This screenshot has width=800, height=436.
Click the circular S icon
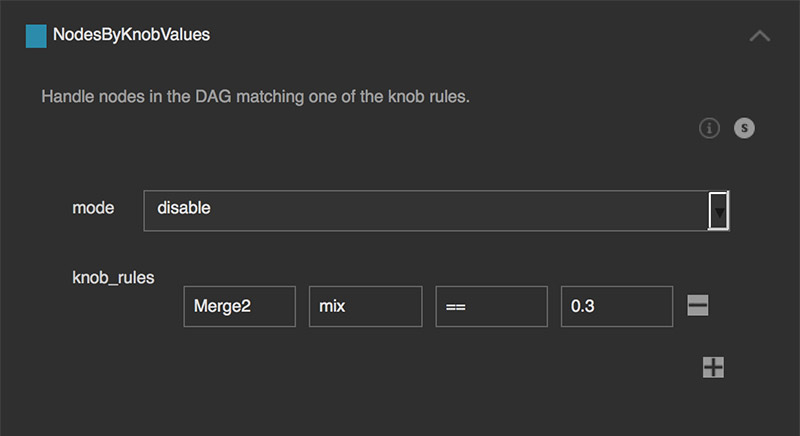[744, 128]
